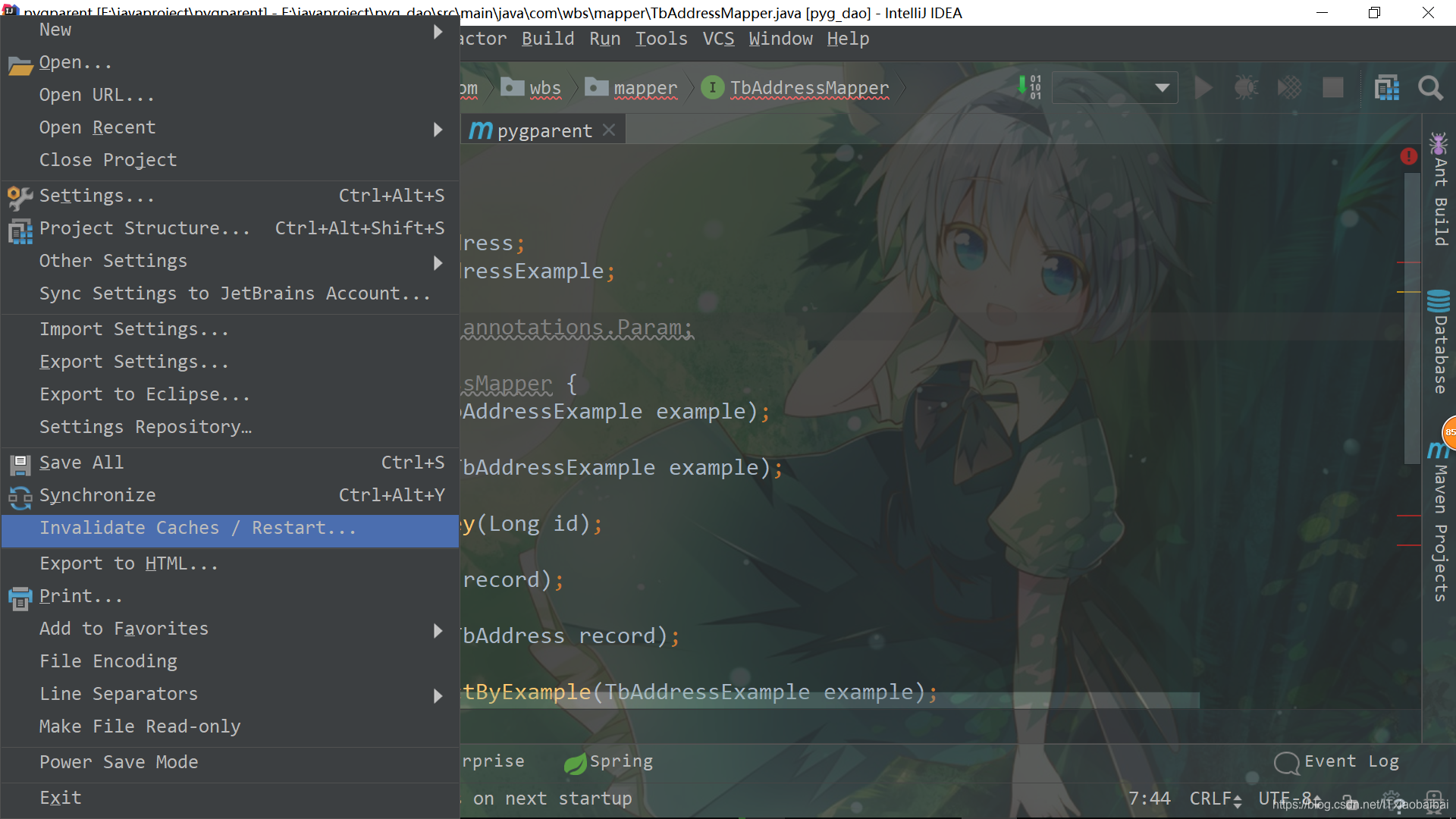The height and width of the screenshot is (819, 1456).
Task: Select Export to Eclipse...
Action: pyautogui.click(x=230, y=394)
